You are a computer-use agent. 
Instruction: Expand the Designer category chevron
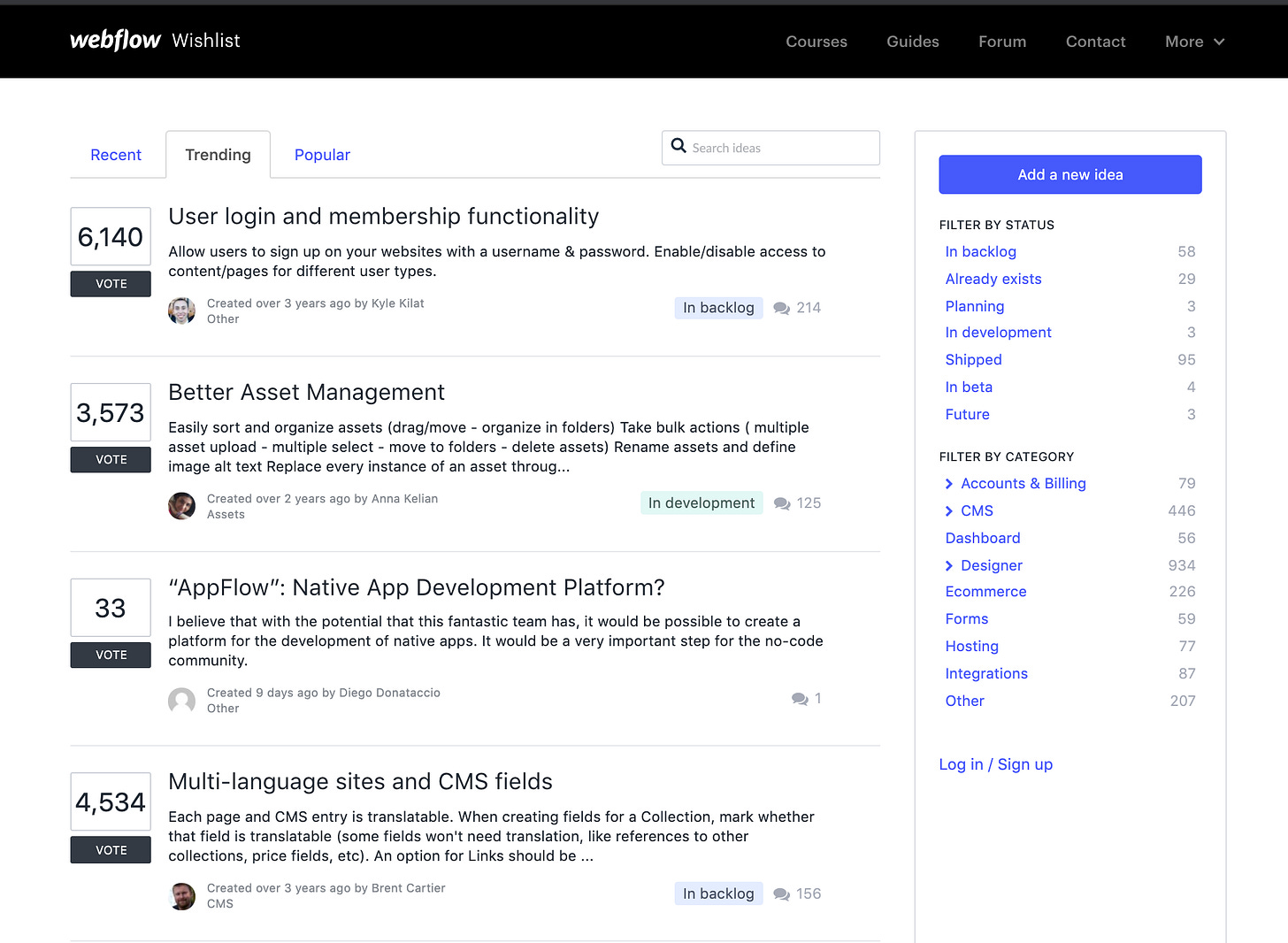pos(949,566)
